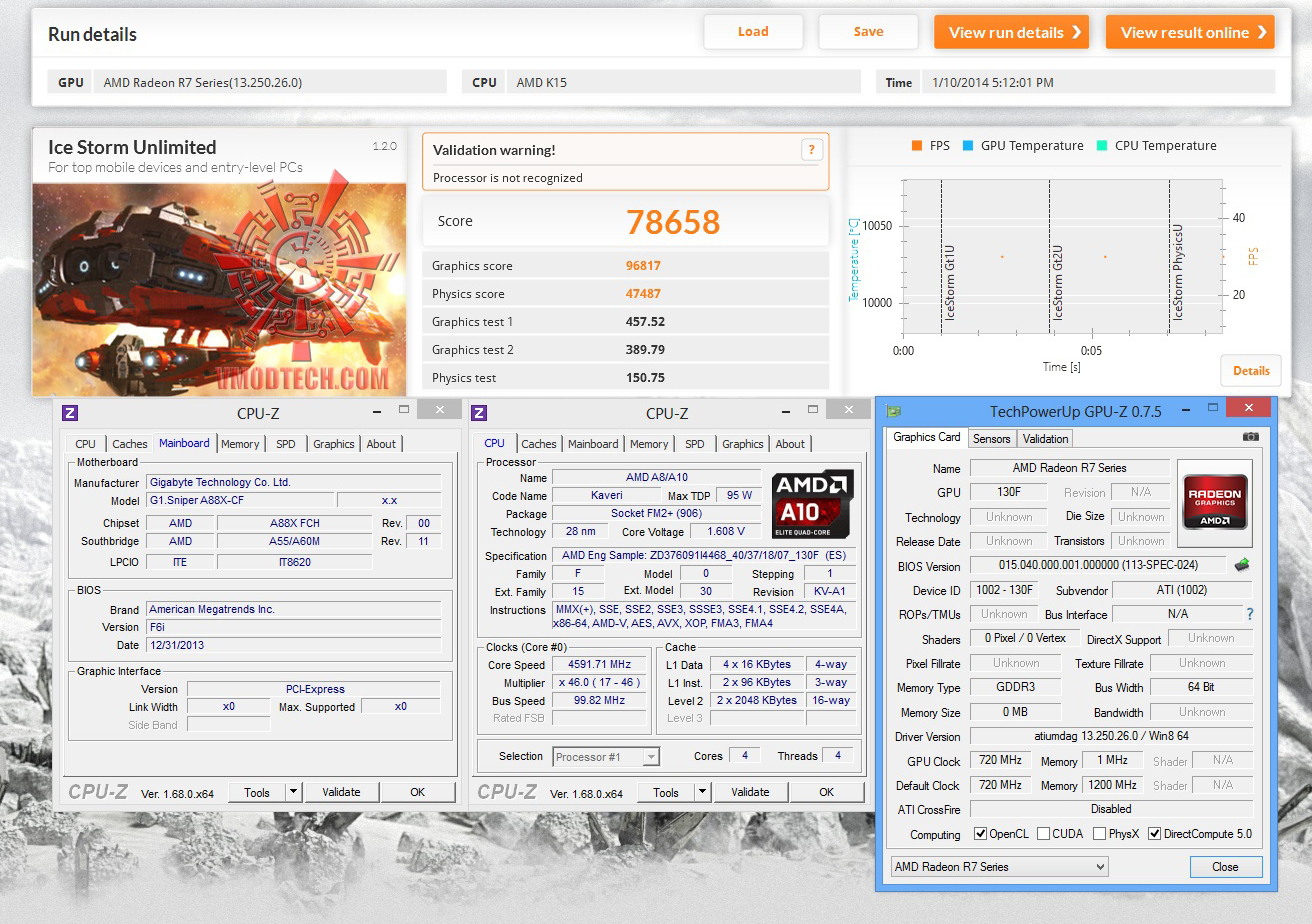The height and width of the screenshot is (924, 1312).
Task: Open the Memory tab in the Mainboard CPU-Z window
Action: [240, 444]
